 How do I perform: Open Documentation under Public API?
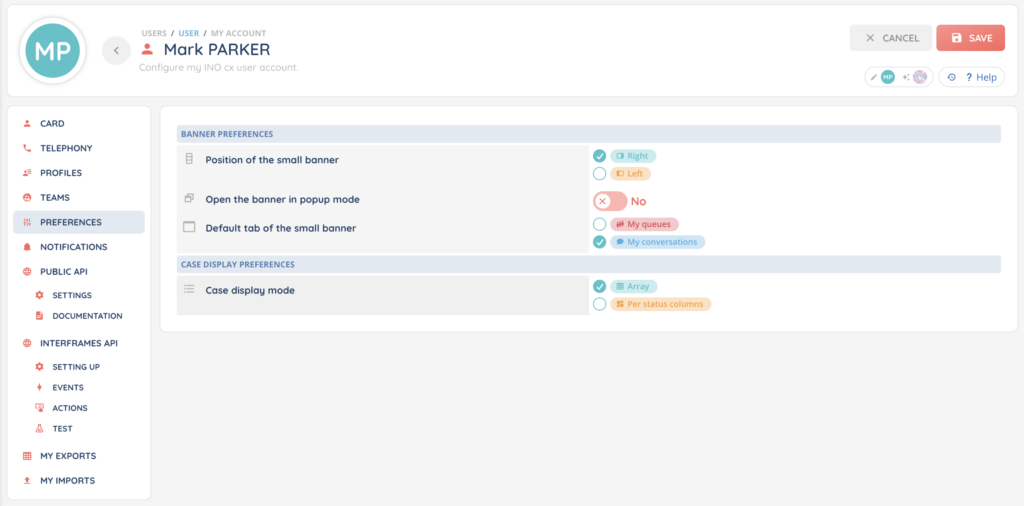[87, 316]
